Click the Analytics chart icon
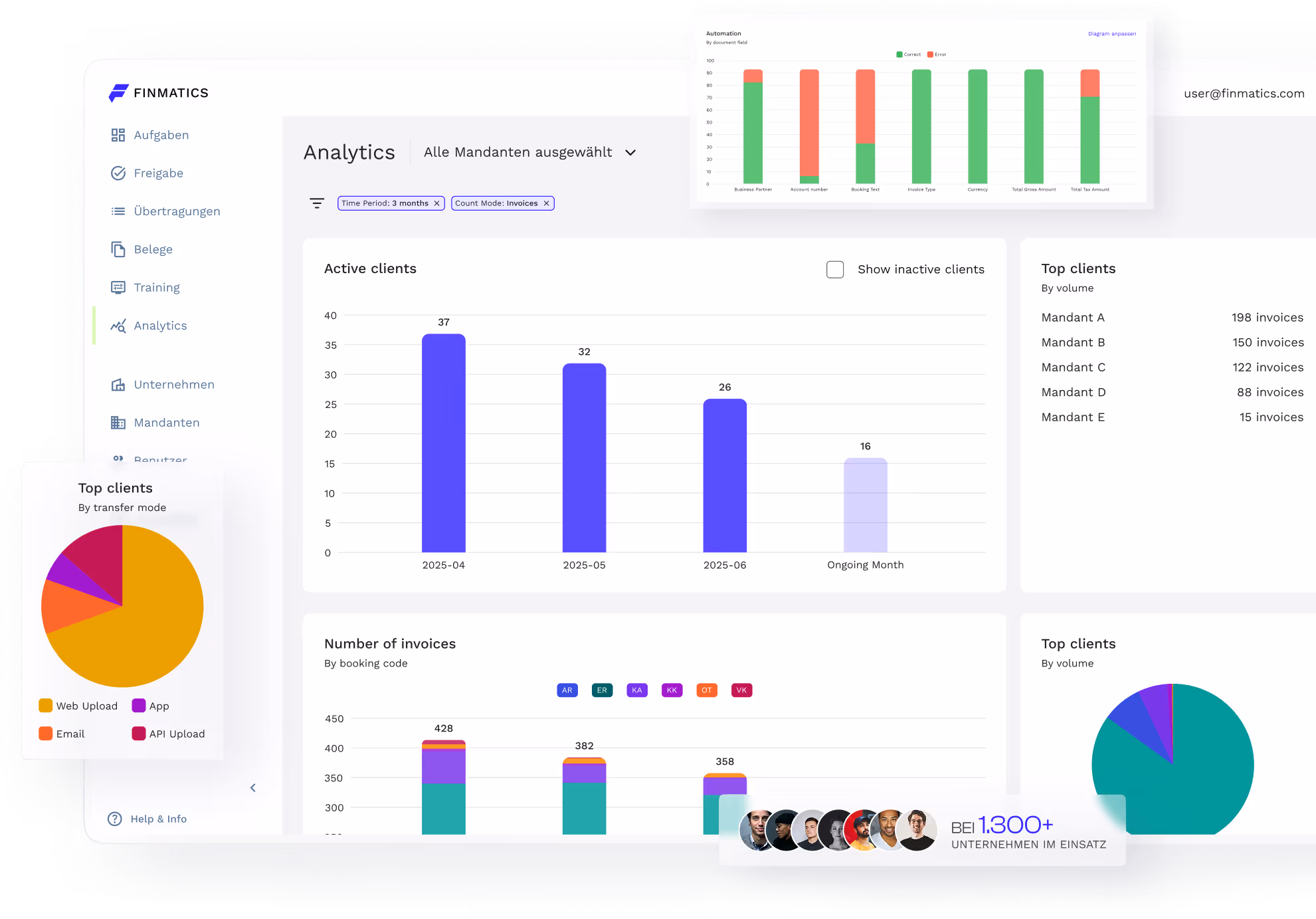Image resolution: width=1316 pixels, height=919 pixels. pos(118,326)
